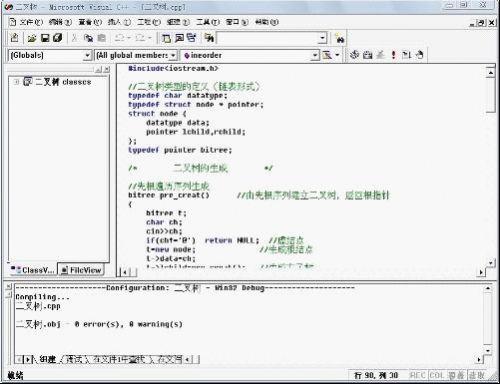Open a file with the Open toolbar icon
Image resolution: width=500 pixels, height=384 pixels.
(x=32, y=38)
